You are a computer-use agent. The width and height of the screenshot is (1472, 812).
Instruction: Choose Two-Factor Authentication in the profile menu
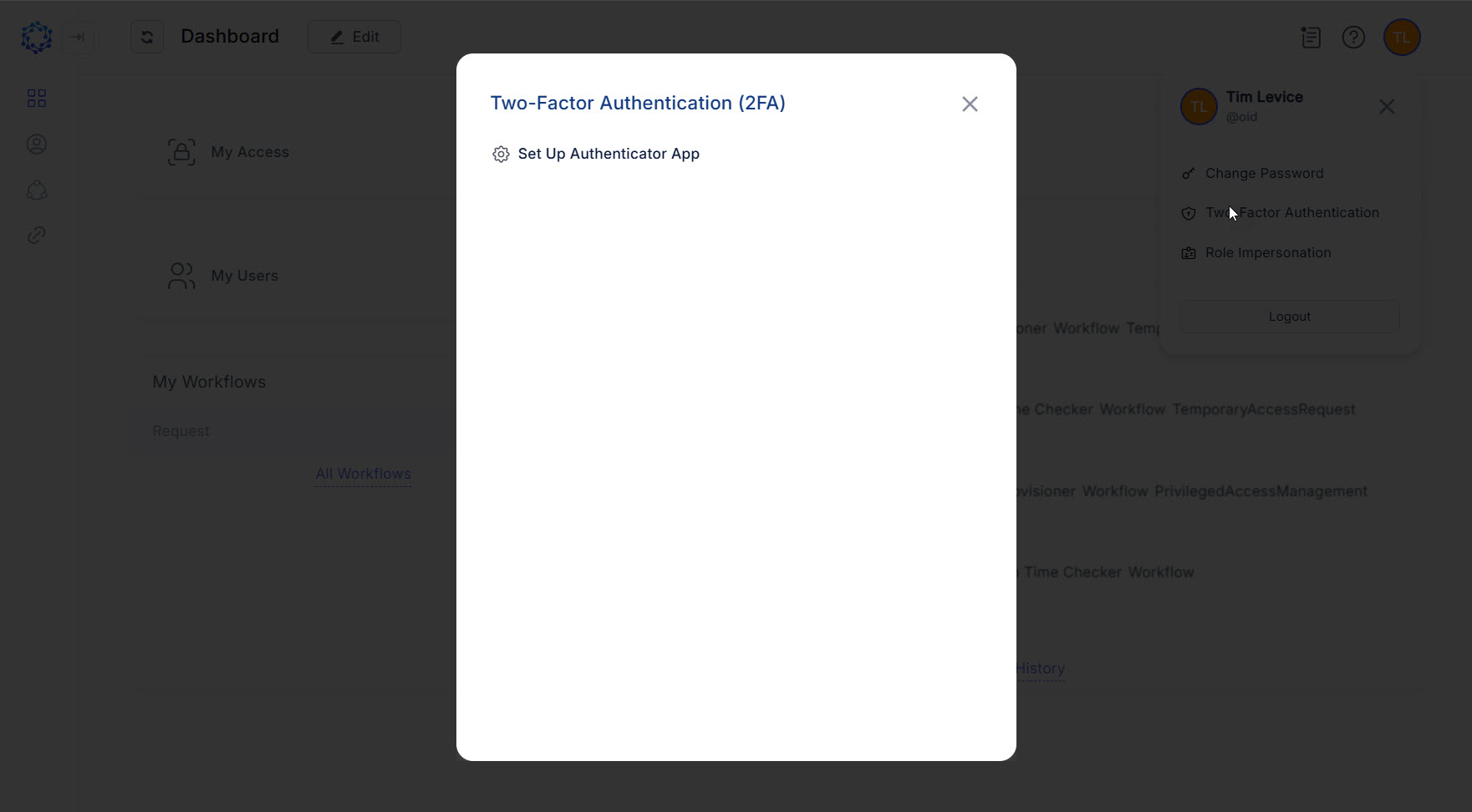click(1292, 212)
